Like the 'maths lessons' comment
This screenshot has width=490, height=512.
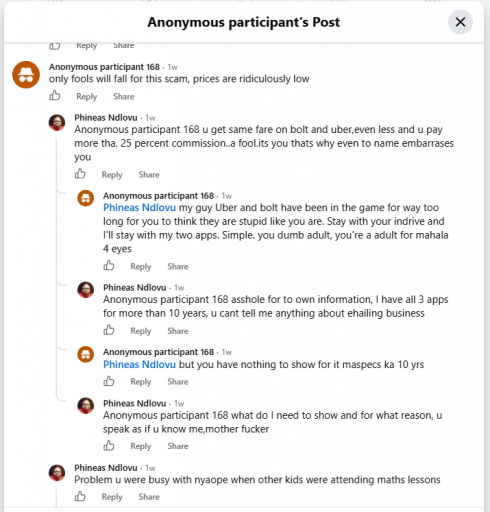click(x=80, y=496)
